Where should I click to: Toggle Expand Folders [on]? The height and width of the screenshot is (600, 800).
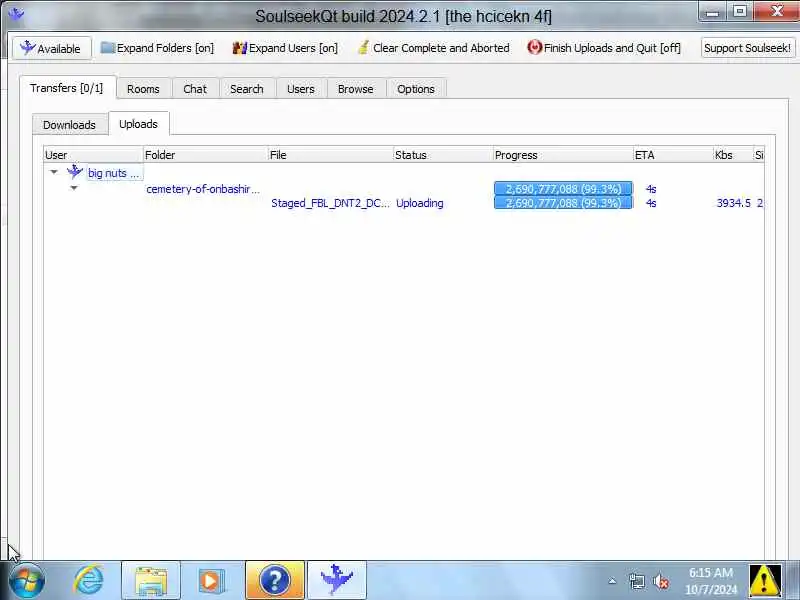click(x=158, y=48)
